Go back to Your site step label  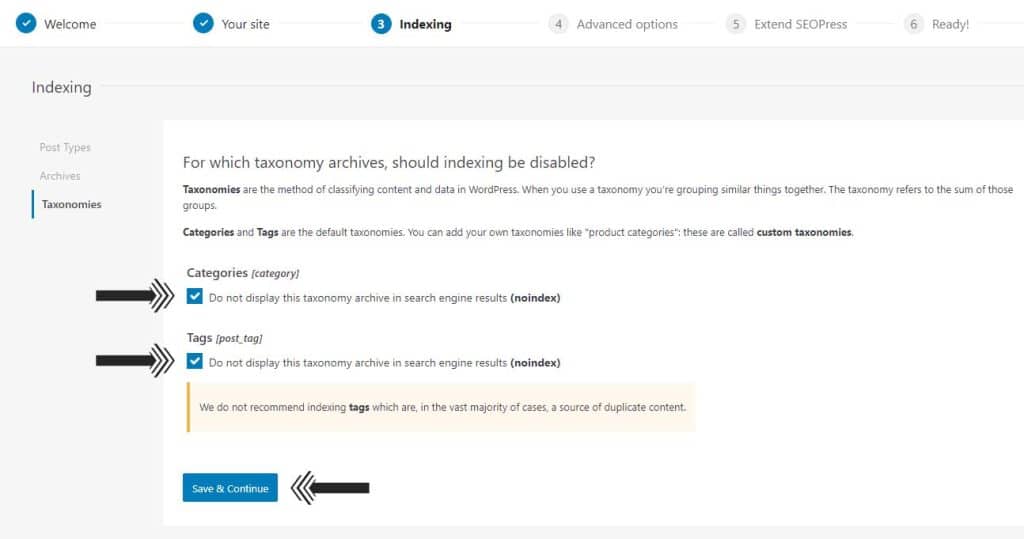pyautogui.click(x=246, y=24)
